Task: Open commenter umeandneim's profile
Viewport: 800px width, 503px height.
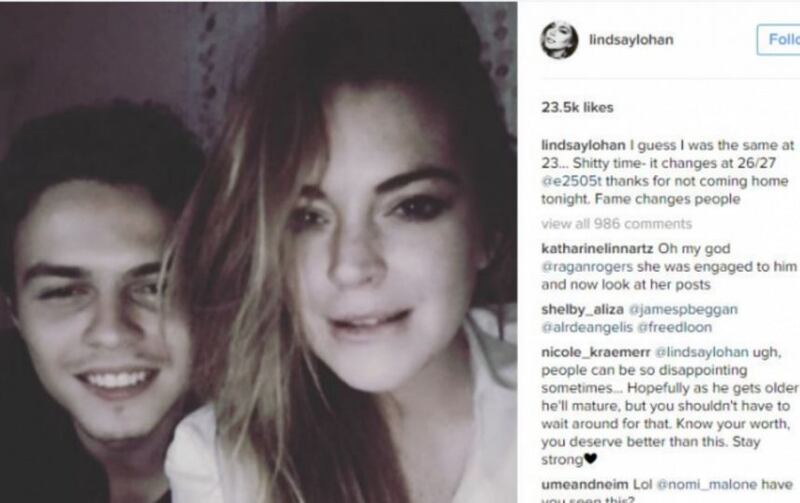Action: pos(585,484)
